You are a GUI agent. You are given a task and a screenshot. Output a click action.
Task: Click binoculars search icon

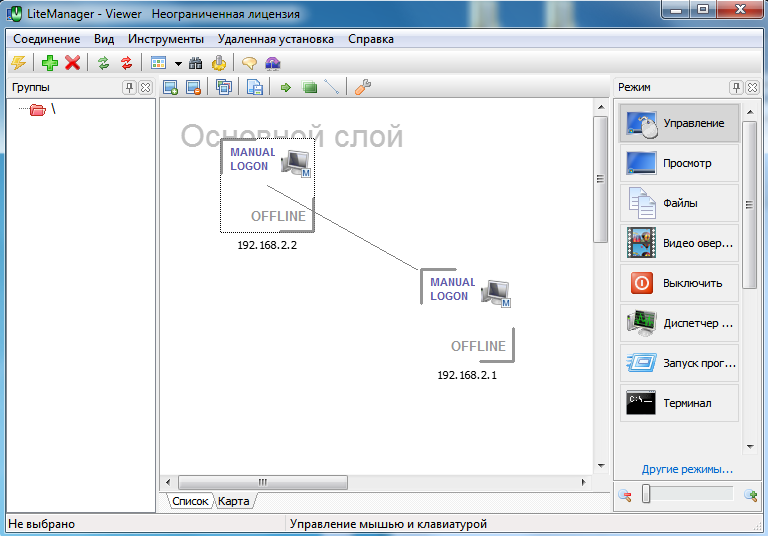(x=195, y=63)
